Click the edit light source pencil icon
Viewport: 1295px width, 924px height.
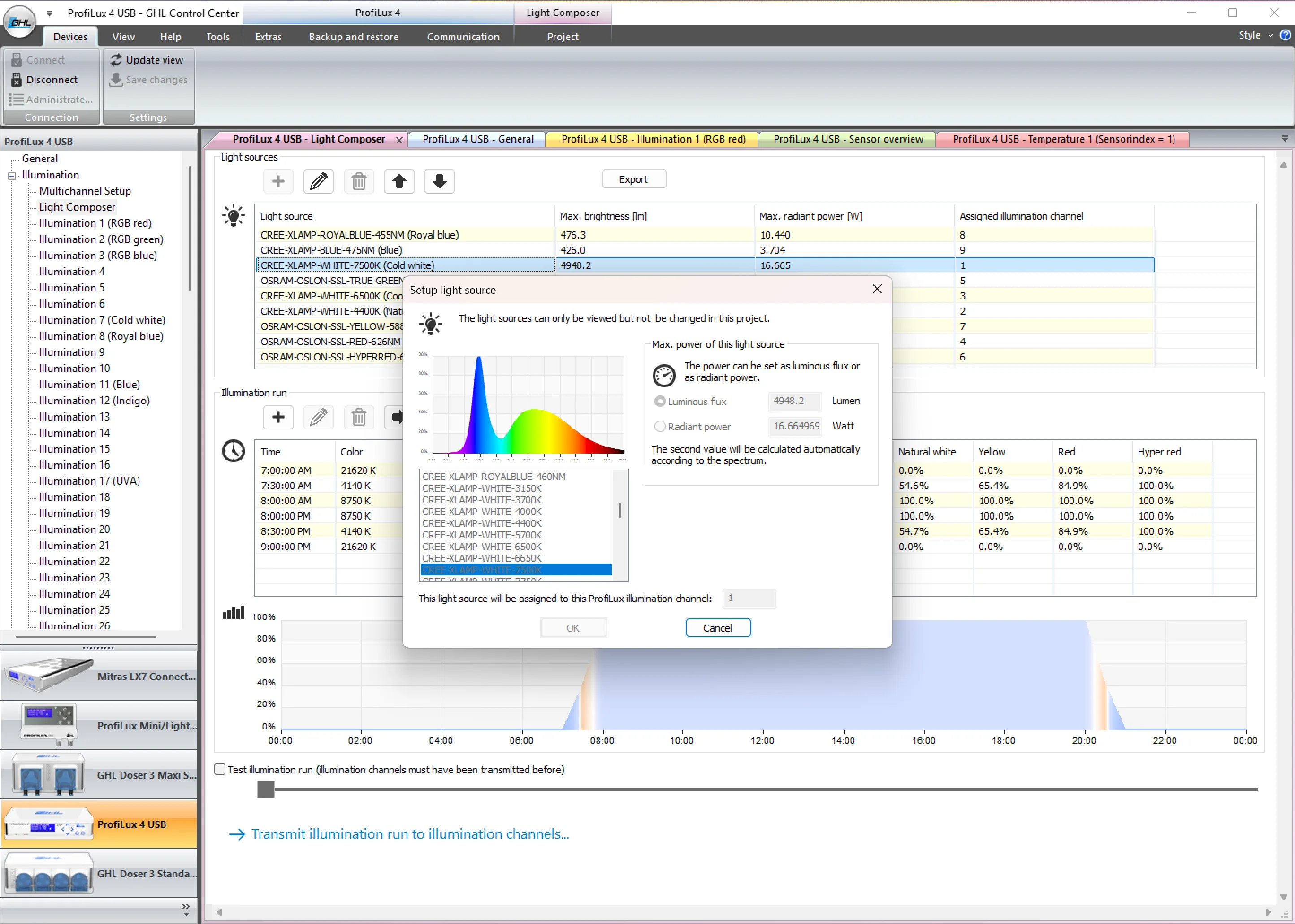point(319,182)
